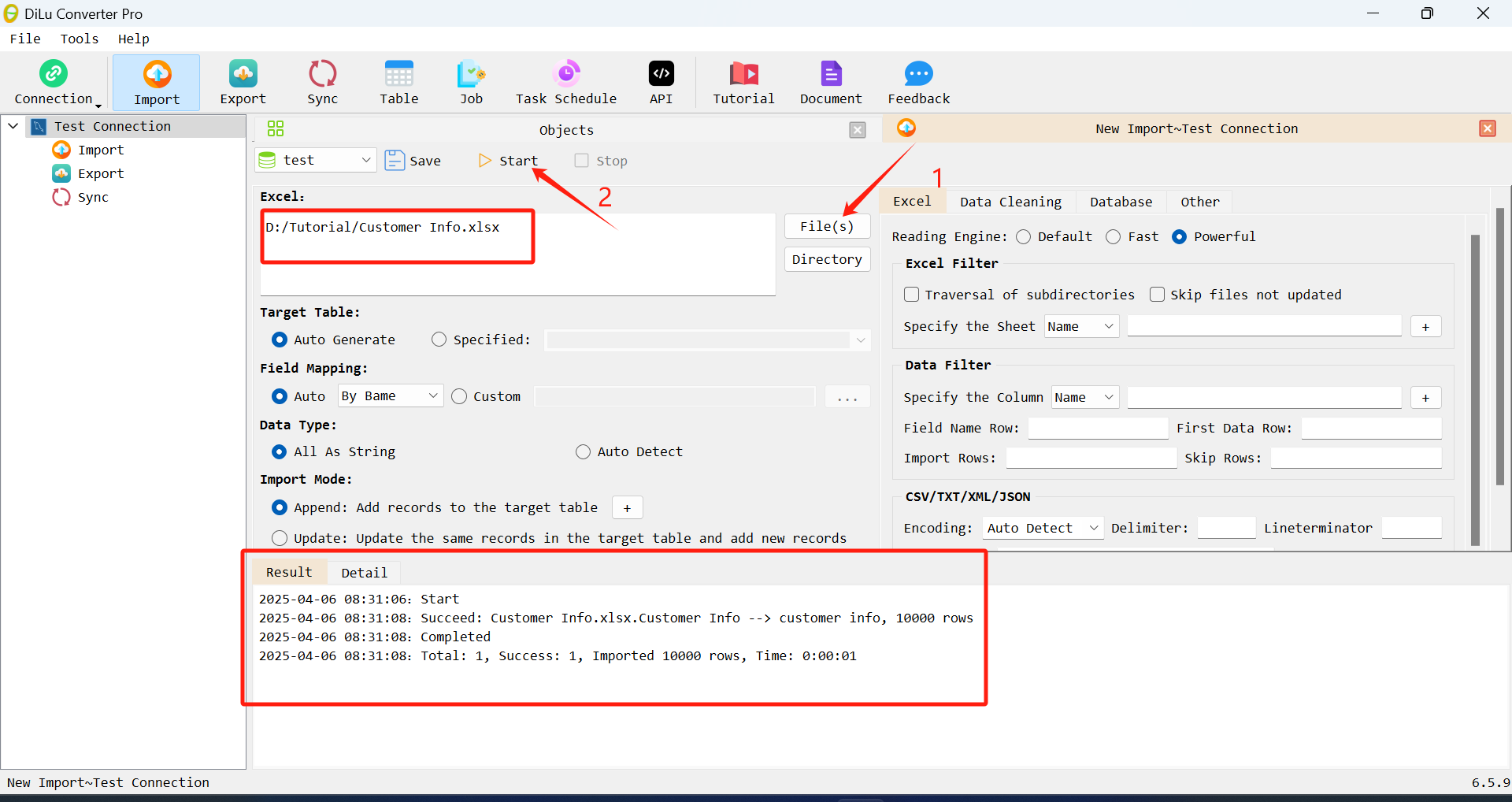Close the New Import~Test Connection tab
The width and height of the screenshot is (1512, 802).
pos(1487,128)
